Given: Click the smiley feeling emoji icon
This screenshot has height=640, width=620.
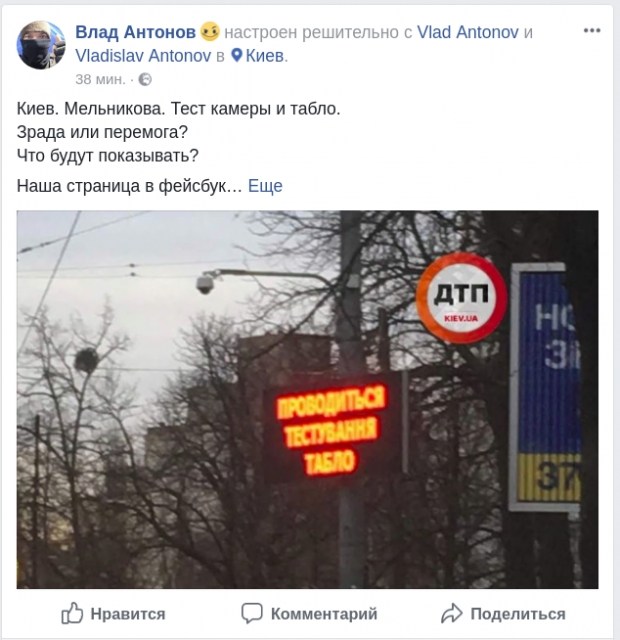Looking at the screenshot, I should tap(210, 31).
